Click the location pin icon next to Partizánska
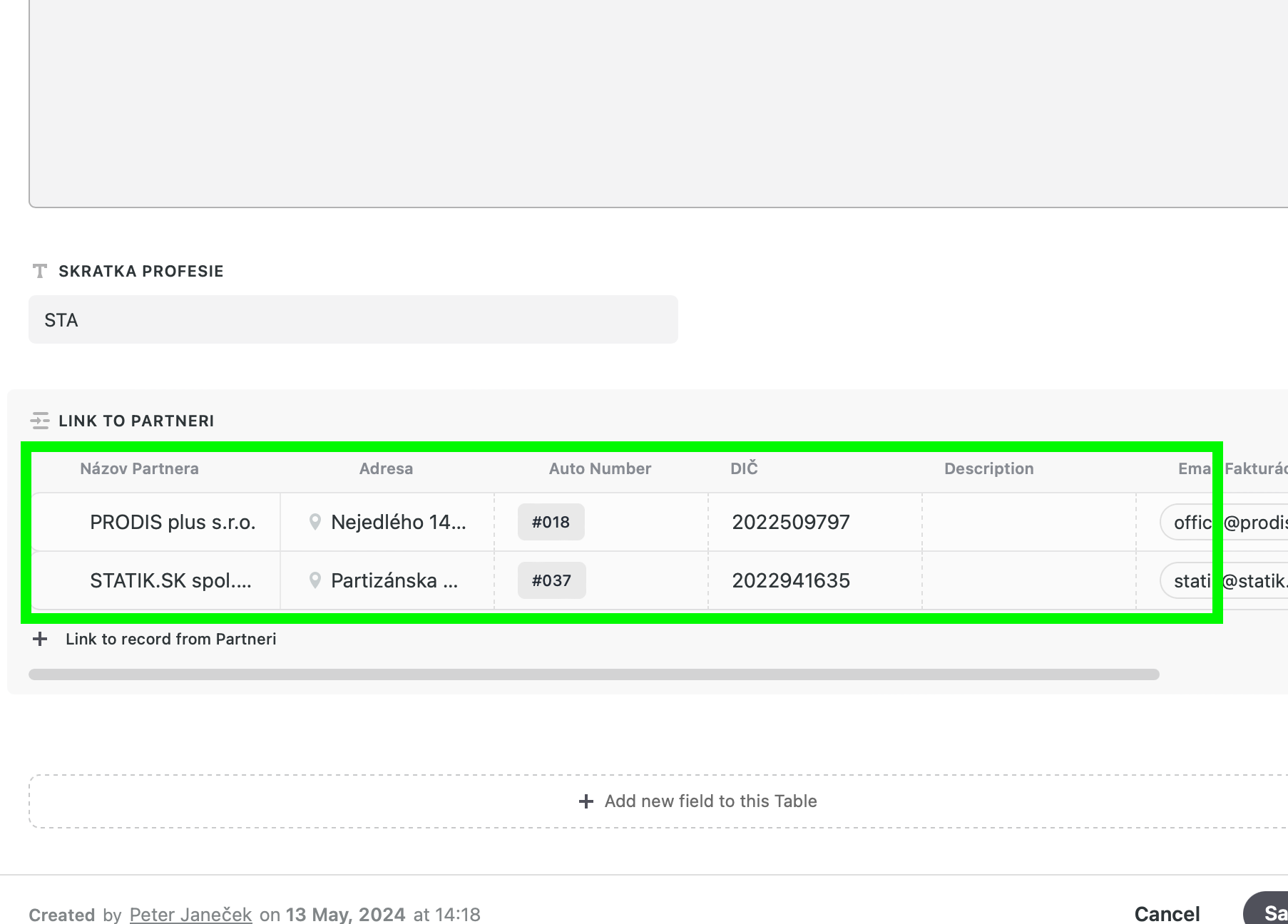This screenshot has width=1288, height=924. point(315,580)
